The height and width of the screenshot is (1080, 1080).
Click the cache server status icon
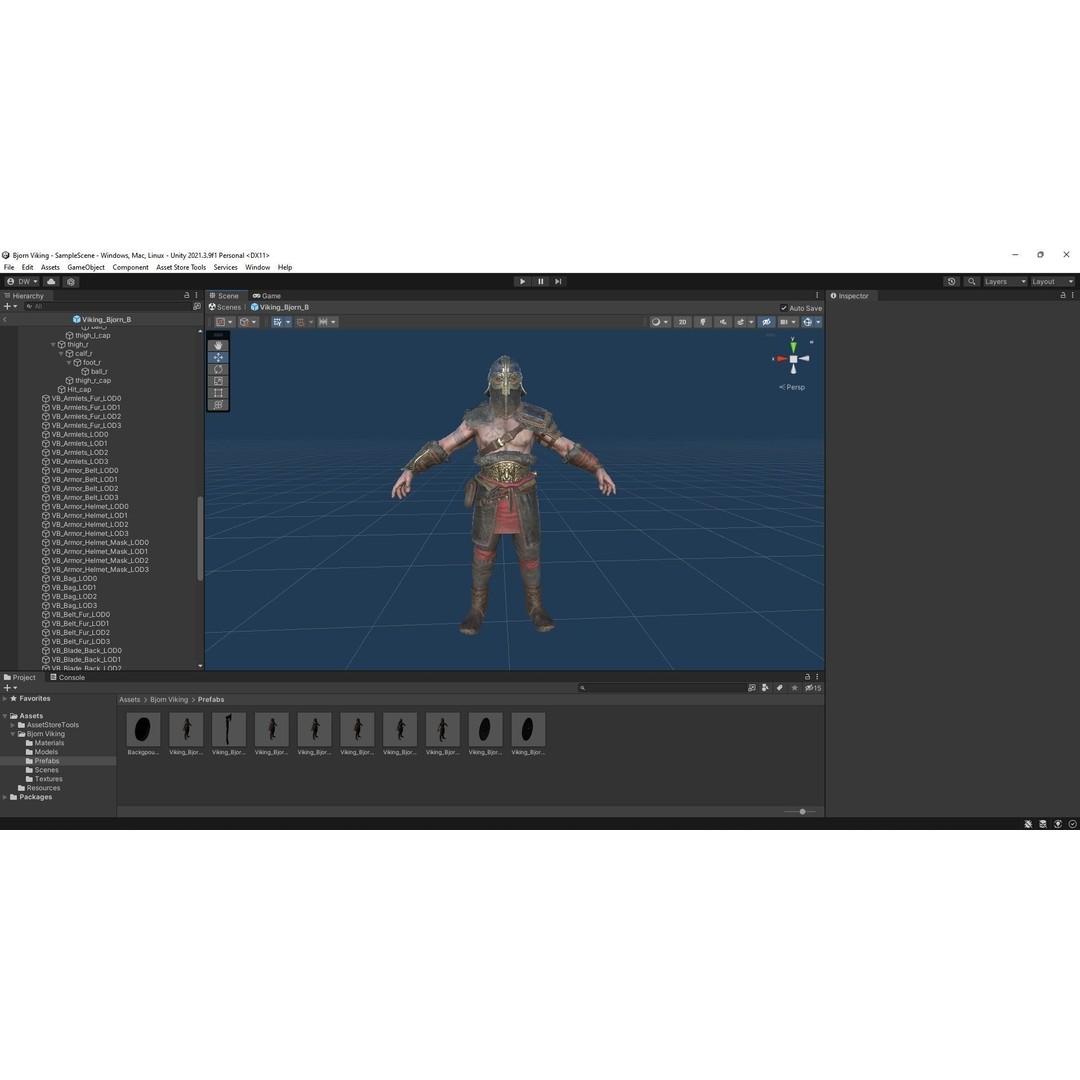pos(1043,824)
